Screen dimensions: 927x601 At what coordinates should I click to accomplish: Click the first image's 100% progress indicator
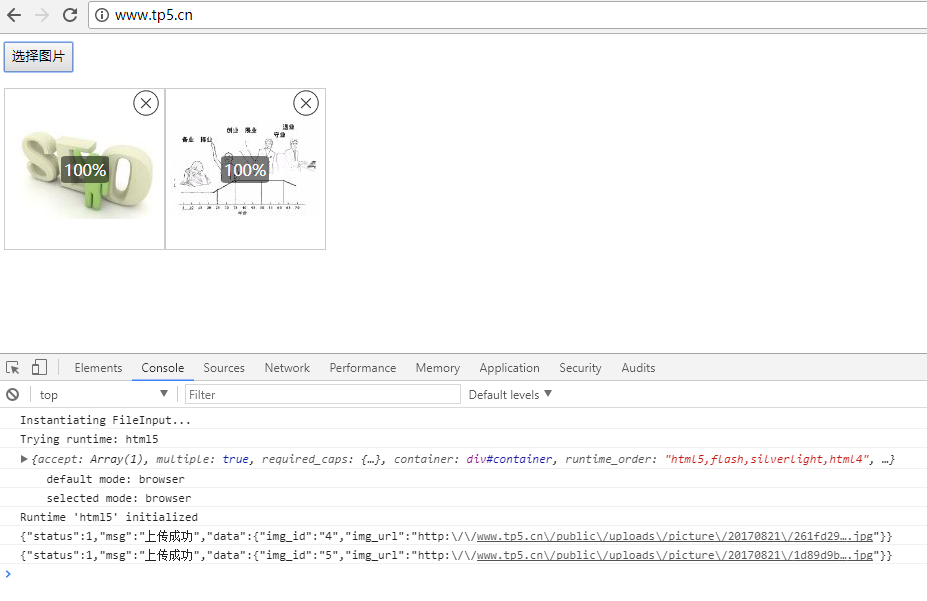(85, 170)
